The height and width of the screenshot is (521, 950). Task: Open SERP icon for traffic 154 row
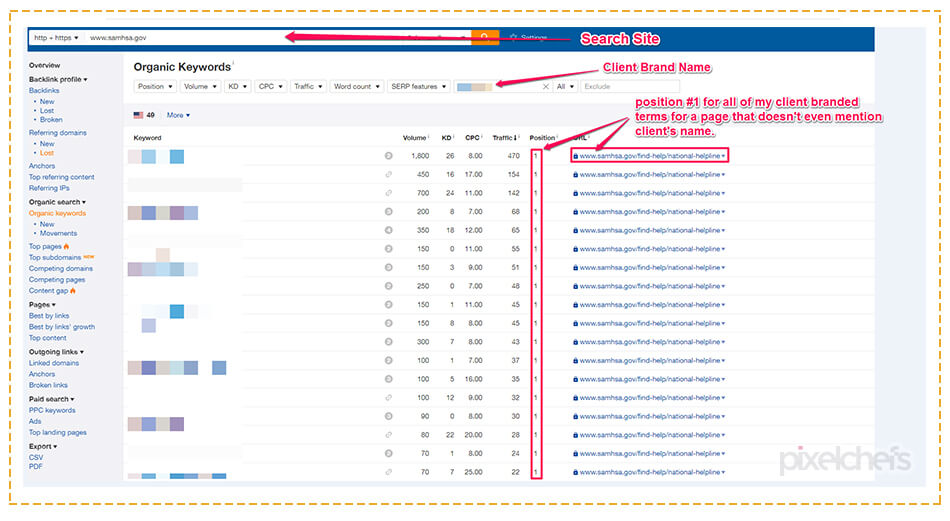[x=388, y=174]
